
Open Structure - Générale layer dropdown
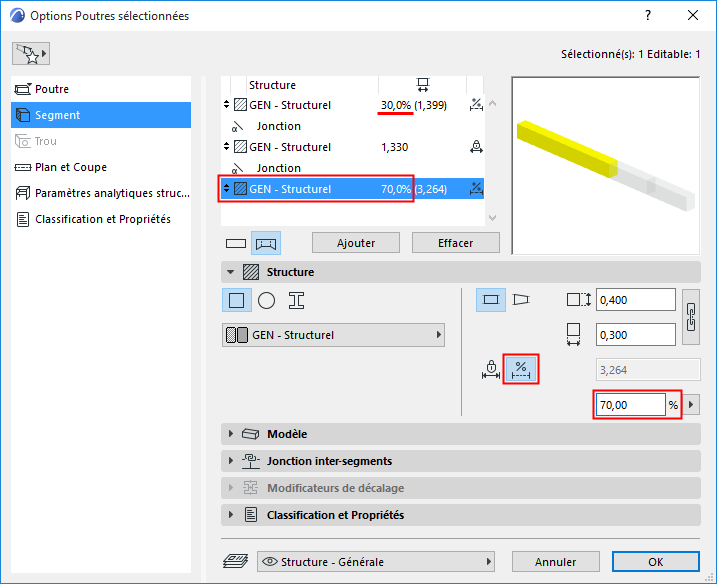[x=376, y=562]
